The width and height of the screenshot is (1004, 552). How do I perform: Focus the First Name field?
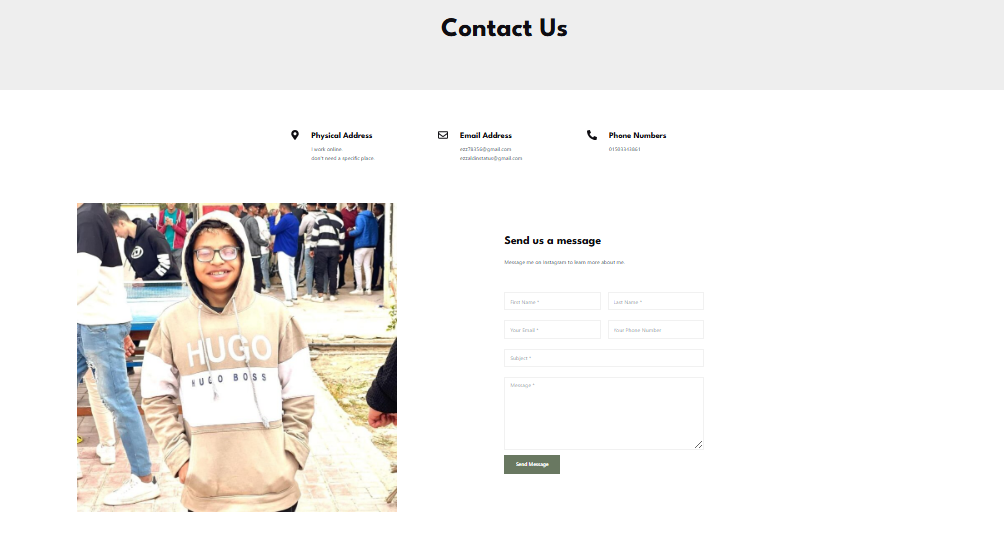point(552,302)
